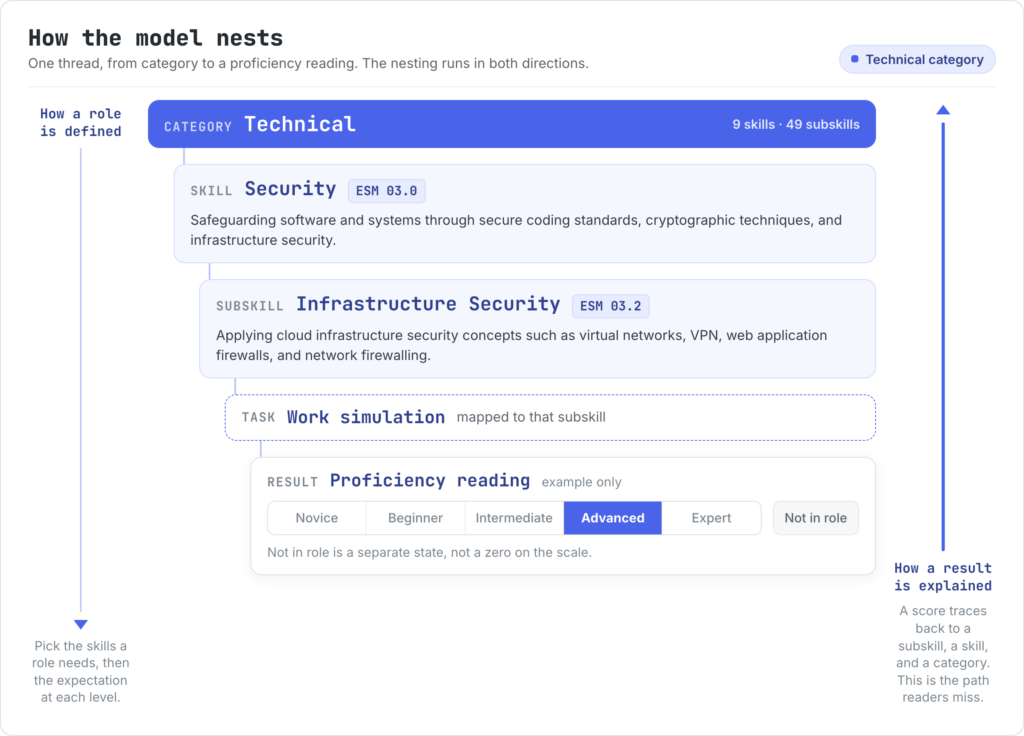Image resolution: width=1024 pixels, height=736 pixels.
Task: Select the Intermediate proficiency level
Action: pos(514,518)
